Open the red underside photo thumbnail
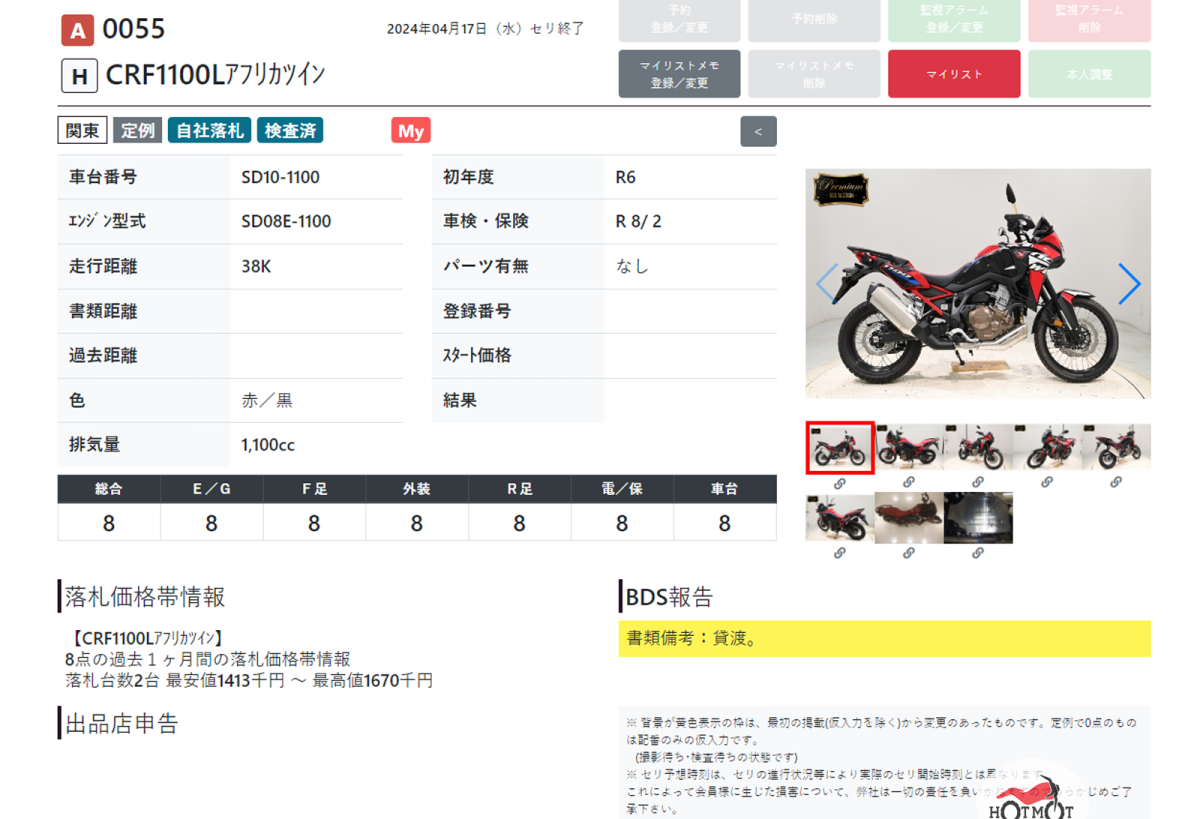Image resolution: width=1200 pixels, height=819 pixels. (x=909, y=517)
